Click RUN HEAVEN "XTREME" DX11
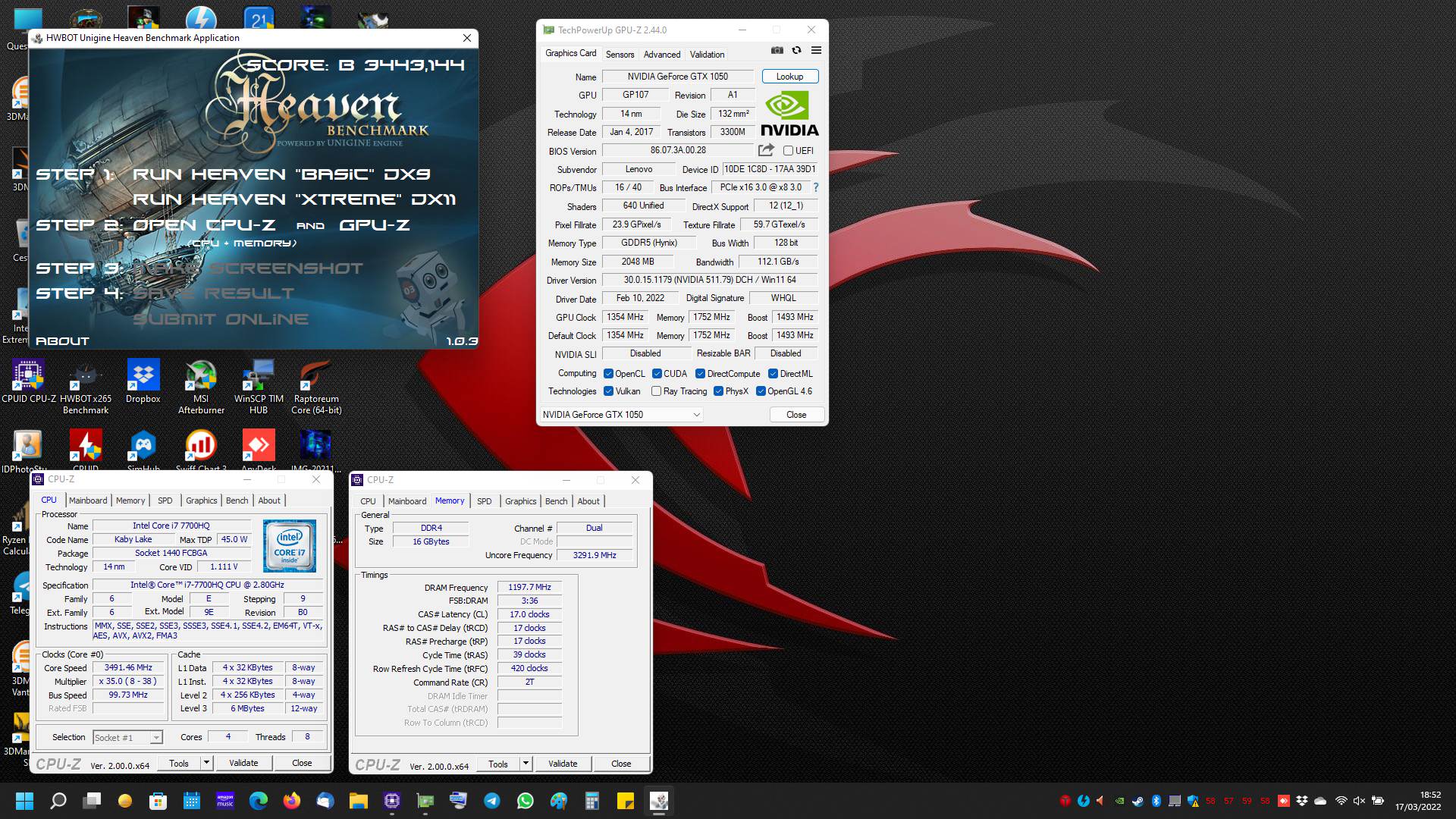 (x=294, y=199)
